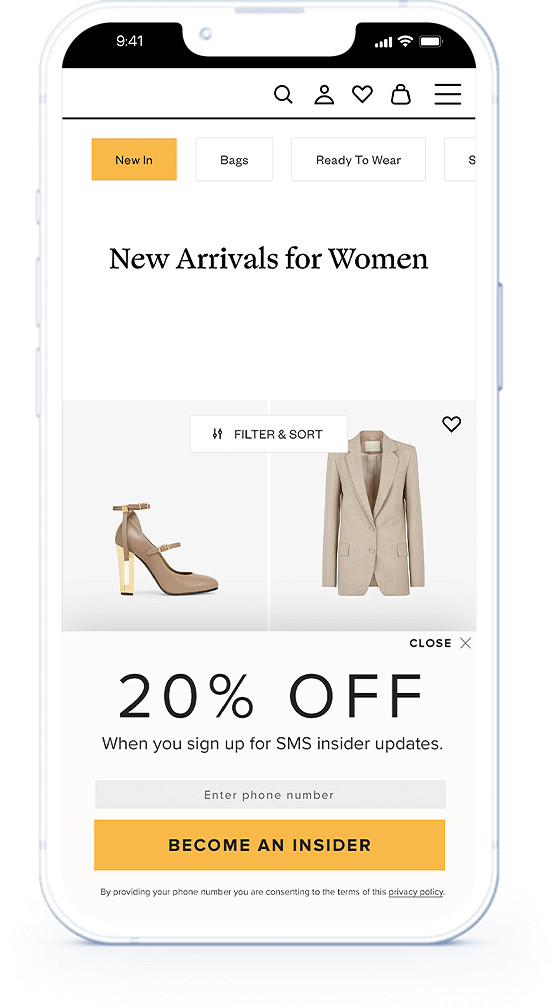
Task: Click the filter sliders icon
Action: [217, 434]
